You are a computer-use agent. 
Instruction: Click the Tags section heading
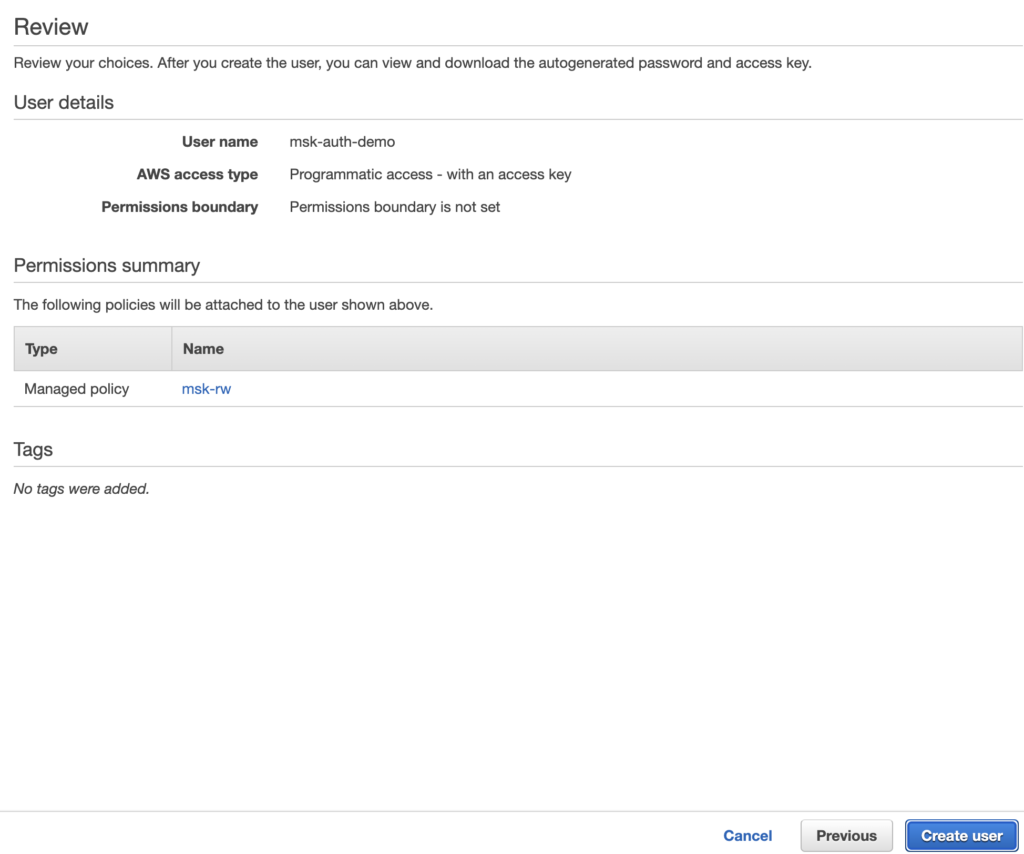click(x=33, y=449)
